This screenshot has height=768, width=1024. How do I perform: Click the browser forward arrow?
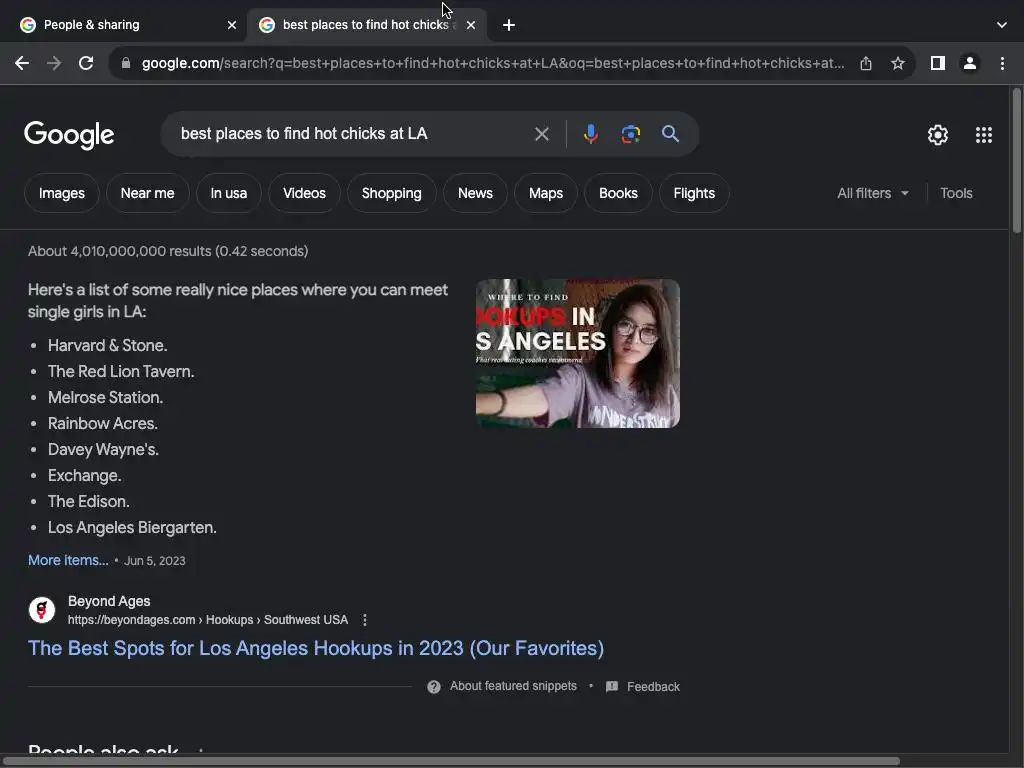click(x=54, y=63)
